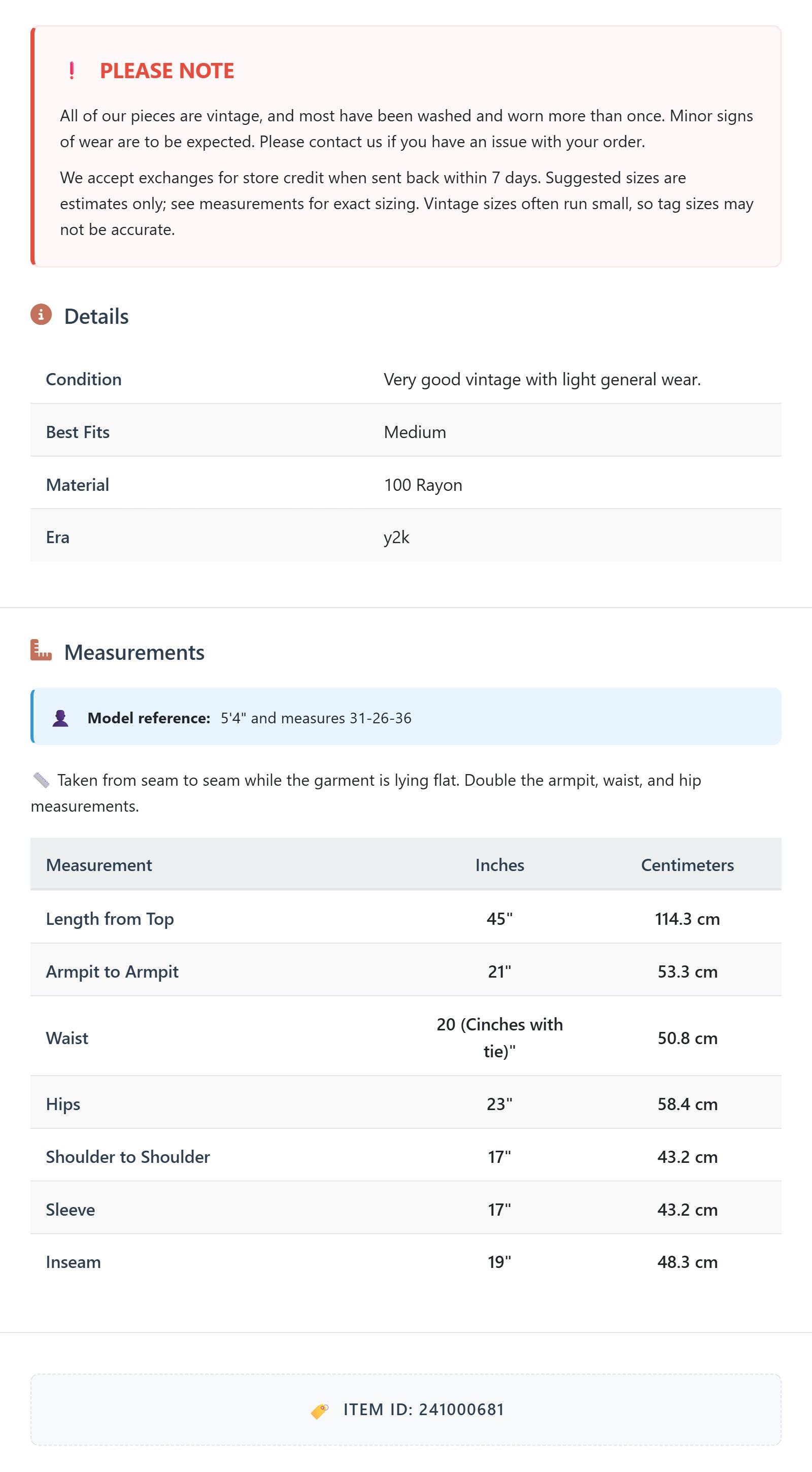The width and height of the screenshot is (812, 1472).
Task: Click the 100 Rayon material value
Action: coord(423,485)
